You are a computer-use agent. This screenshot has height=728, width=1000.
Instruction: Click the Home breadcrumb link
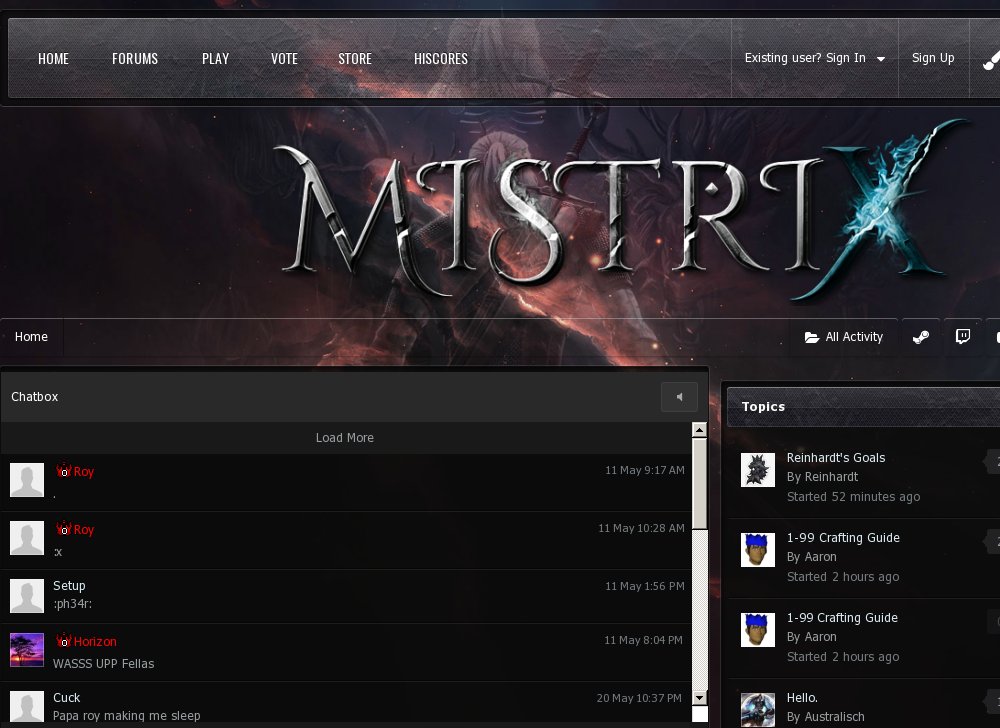(x=31, y=337)
